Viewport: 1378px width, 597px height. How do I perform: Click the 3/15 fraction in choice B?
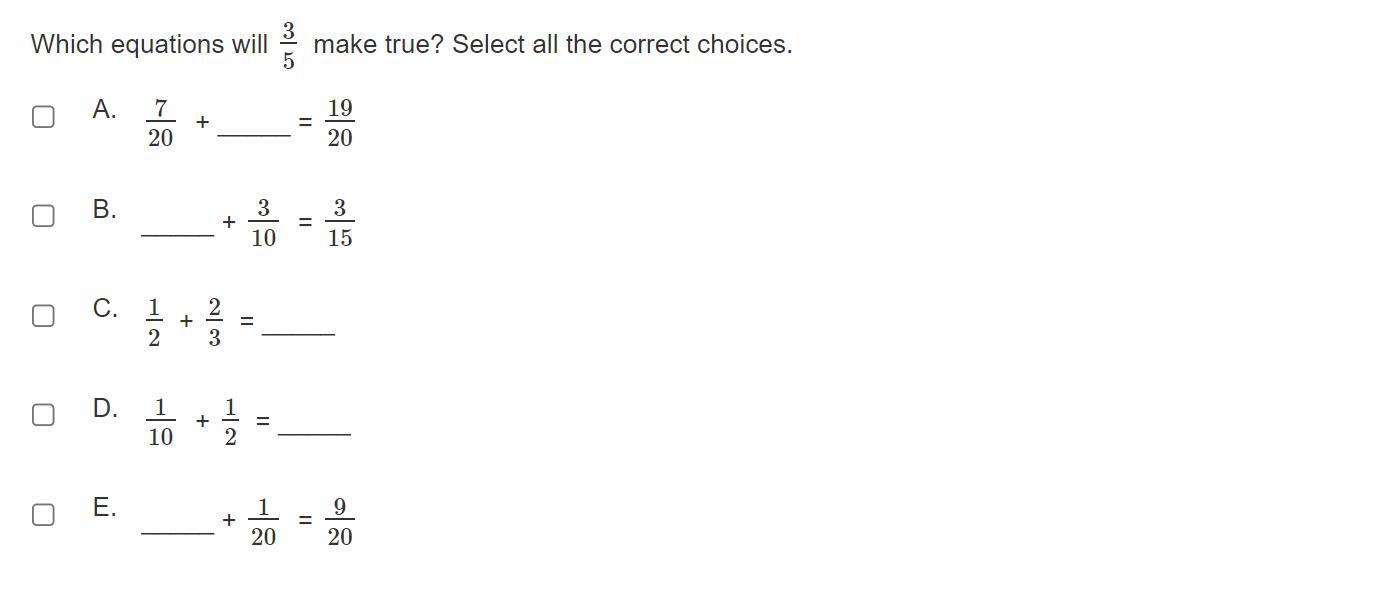click(340, 223)
